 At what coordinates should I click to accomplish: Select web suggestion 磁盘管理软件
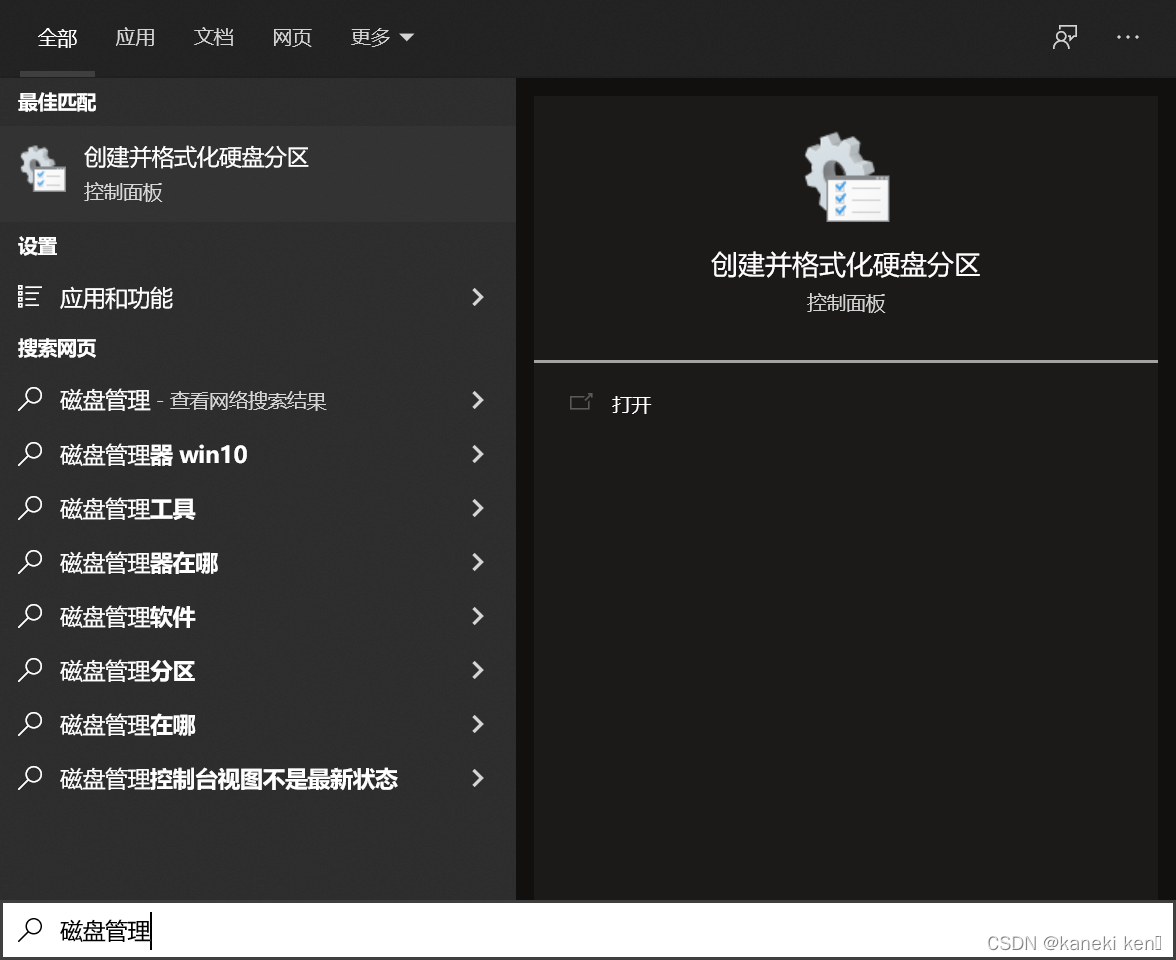(258, 616)
